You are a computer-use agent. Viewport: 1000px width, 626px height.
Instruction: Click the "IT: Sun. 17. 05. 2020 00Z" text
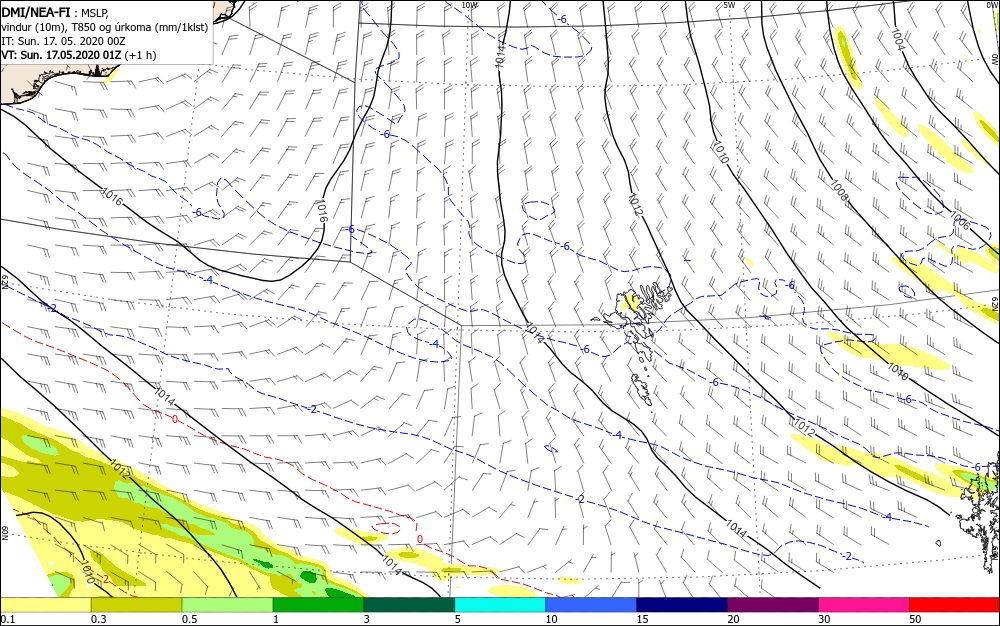[x=63, y=41]
